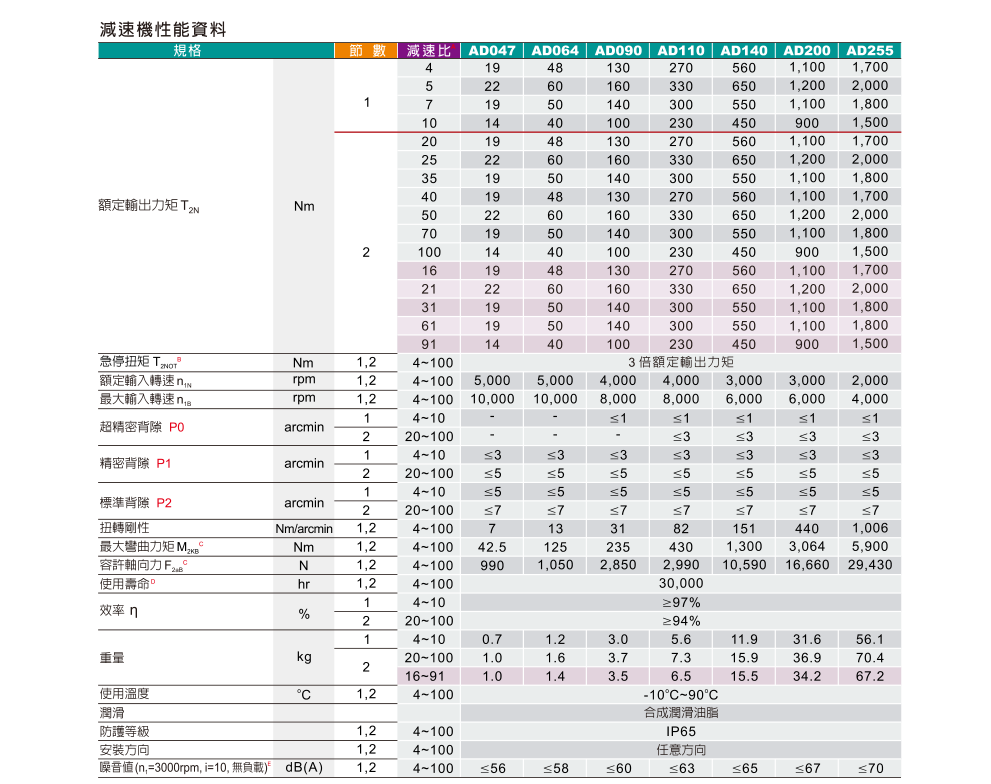Select the 合成潤滑油脂 lubrication cell
Image resolution: width=991 pixels, height=784 pixels.
[x=680, y=713]
